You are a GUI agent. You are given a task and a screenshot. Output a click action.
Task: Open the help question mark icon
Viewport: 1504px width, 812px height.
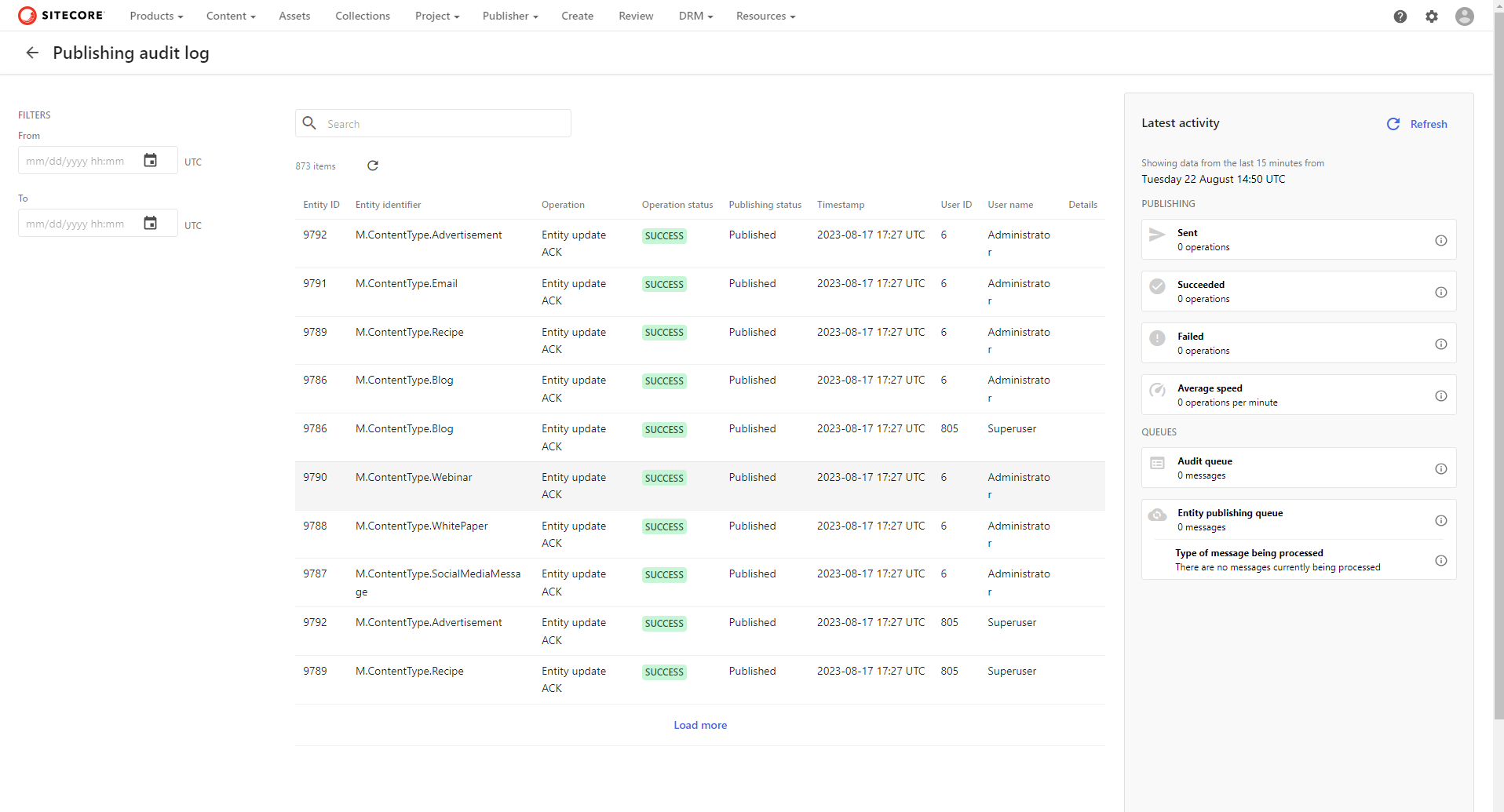click(x=1400, y=16)
